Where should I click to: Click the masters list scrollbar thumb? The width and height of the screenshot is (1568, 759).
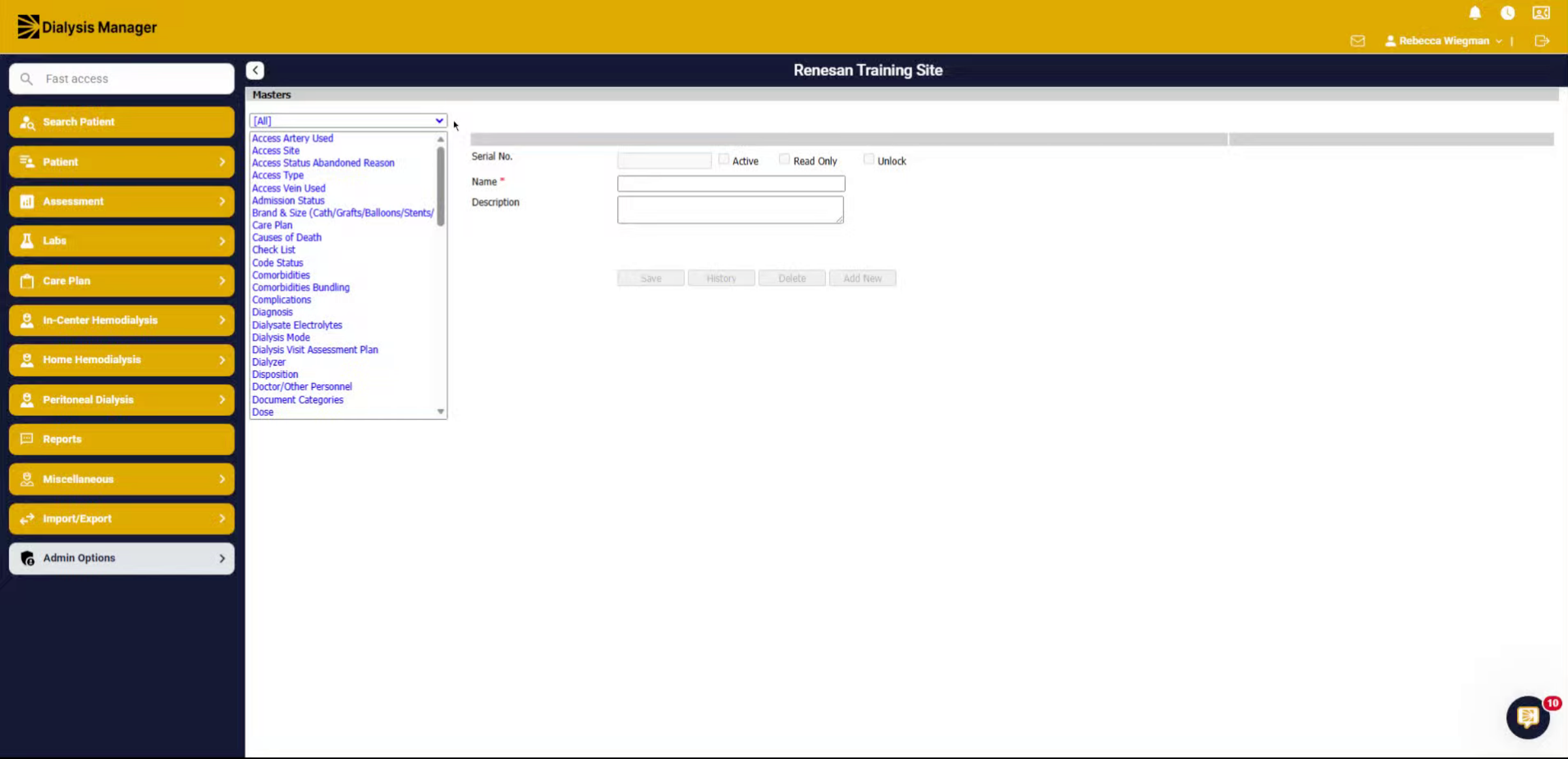pyautogui.click(x=441, y=186)
